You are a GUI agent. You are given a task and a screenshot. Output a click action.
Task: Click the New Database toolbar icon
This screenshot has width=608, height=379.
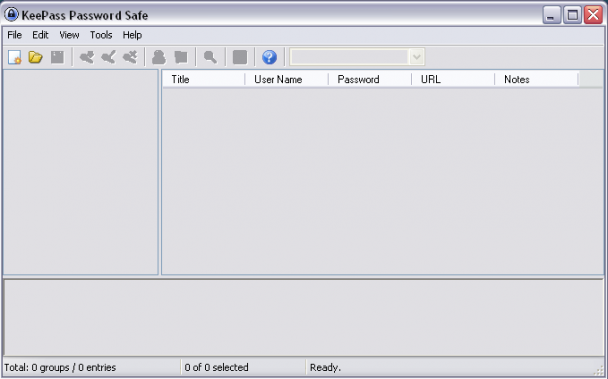coord(15,57)
